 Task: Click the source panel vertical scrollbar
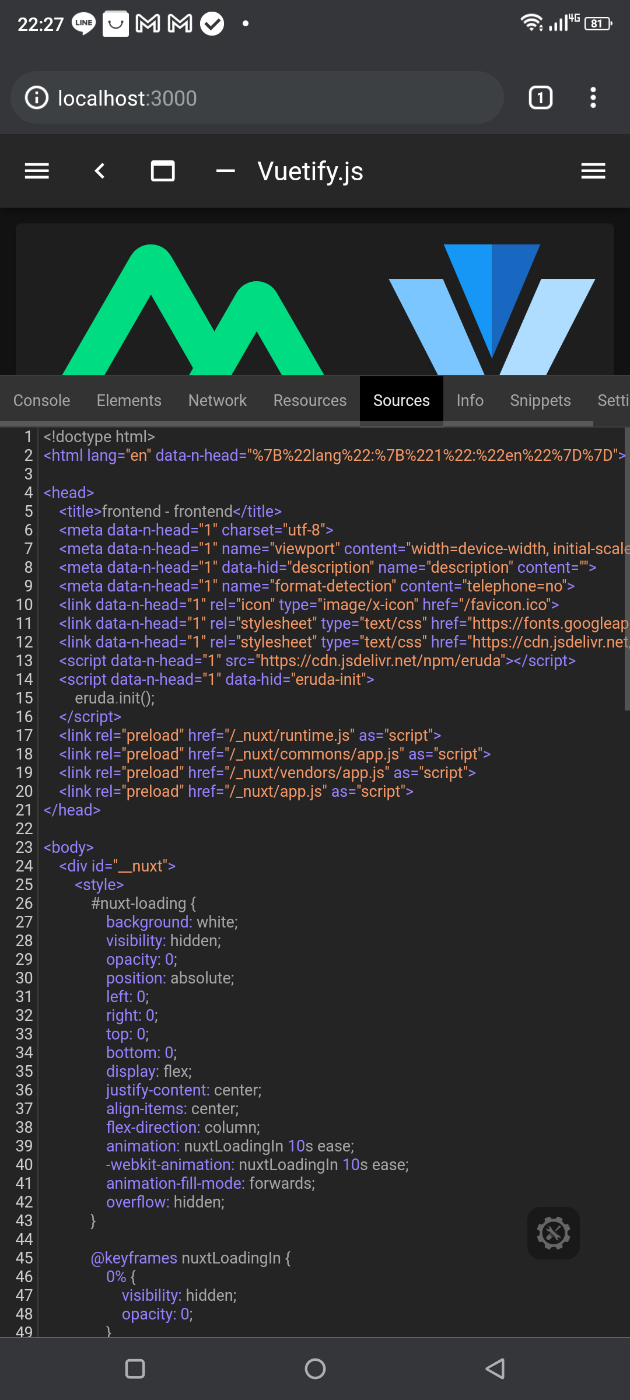(626, 570)
